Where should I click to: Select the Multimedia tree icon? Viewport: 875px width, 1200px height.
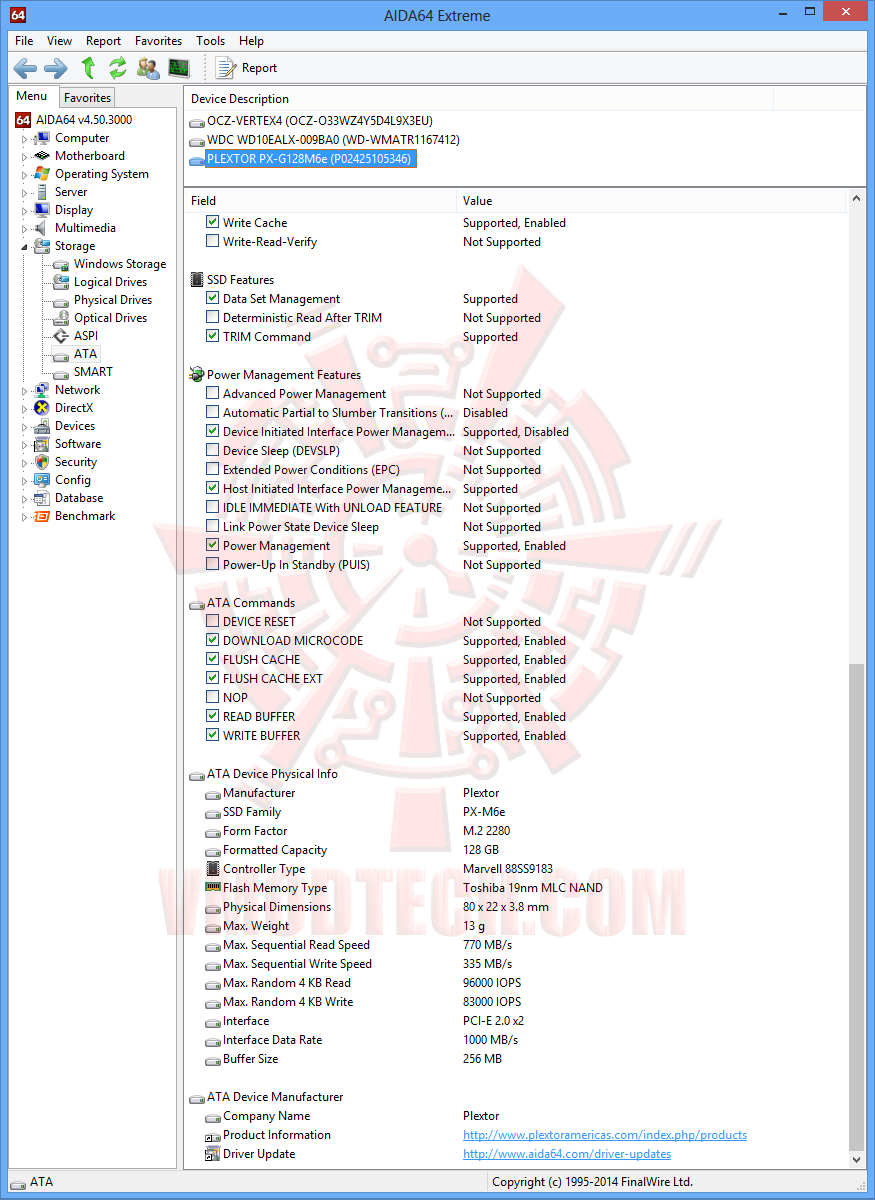tap(42, 228)
